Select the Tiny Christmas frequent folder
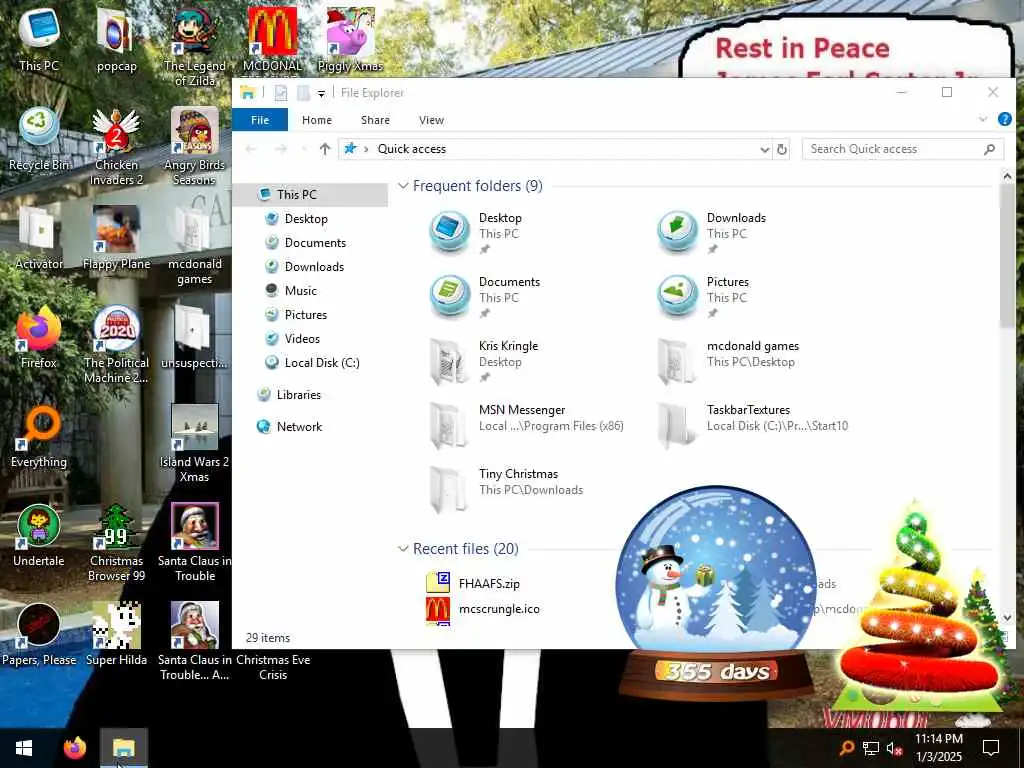The image size is (1024, 768). [506, 489]
